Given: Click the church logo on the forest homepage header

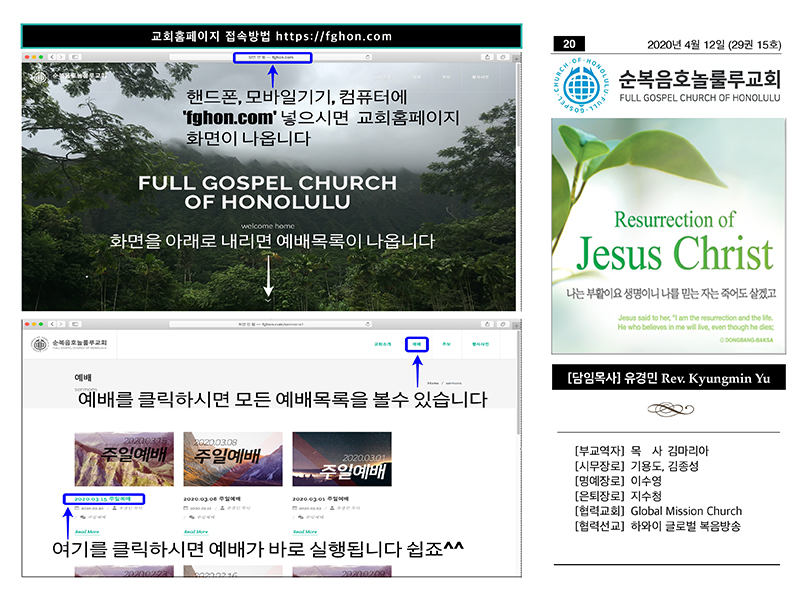Looking at the screenshot, I should pos(69,76).
